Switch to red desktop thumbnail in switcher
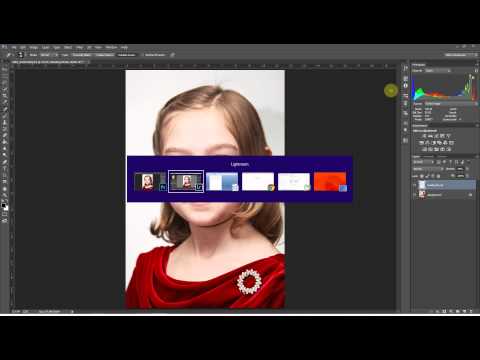This screenshot has width=480, height=360. click(330, 182)
